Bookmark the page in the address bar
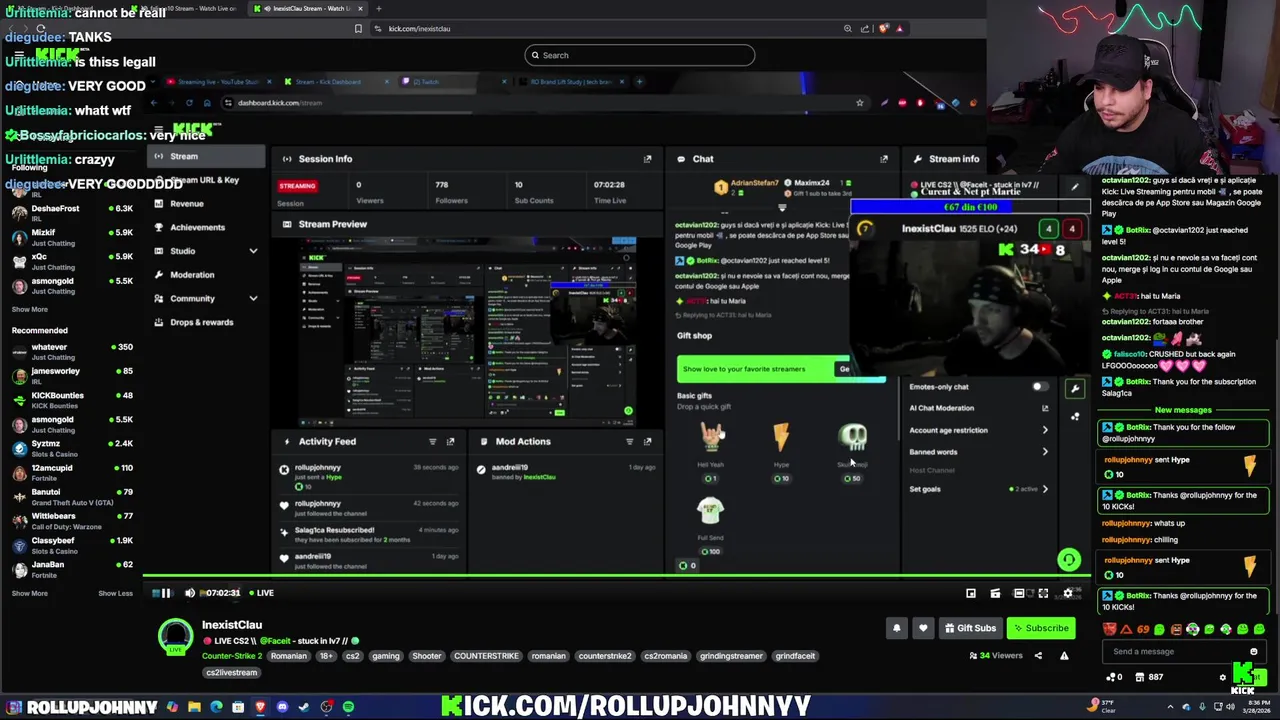The image size is (1280, 720). tap(358, 28)
